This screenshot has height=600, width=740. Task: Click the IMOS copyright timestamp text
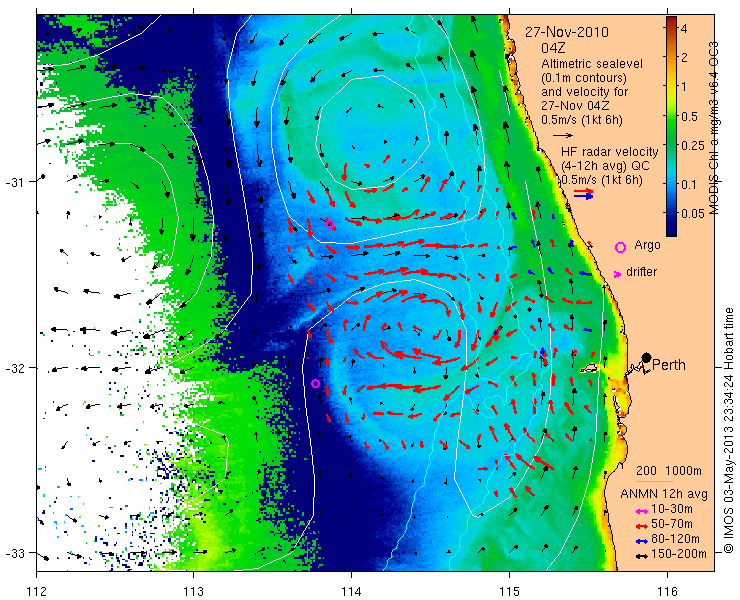click(729, 430)
